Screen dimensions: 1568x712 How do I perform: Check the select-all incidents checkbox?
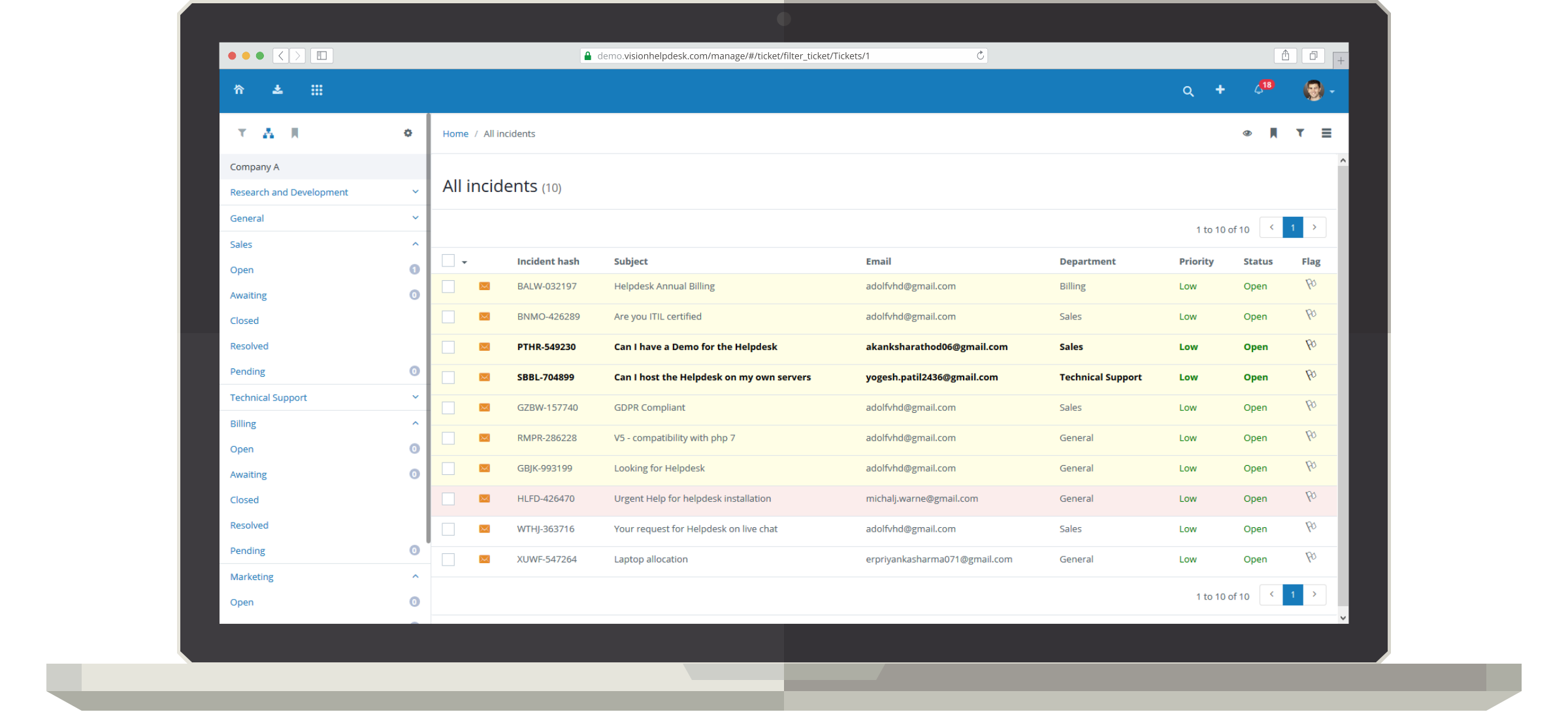pyautogui.click(x=448, y=261)
